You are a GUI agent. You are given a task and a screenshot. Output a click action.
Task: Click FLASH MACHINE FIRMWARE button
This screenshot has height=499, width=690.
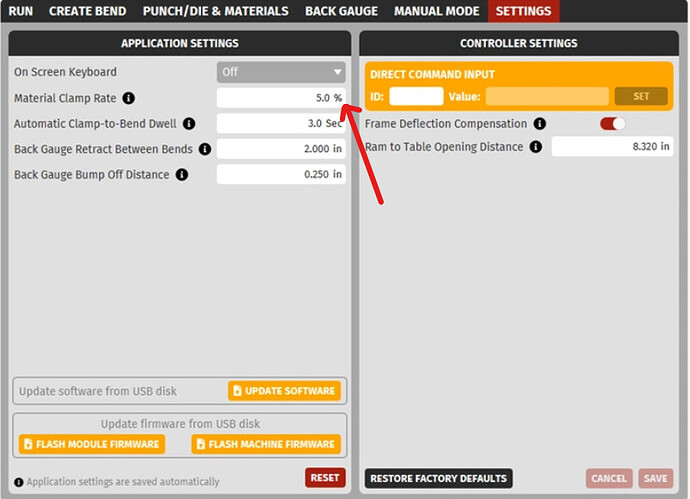pos(265,444)
